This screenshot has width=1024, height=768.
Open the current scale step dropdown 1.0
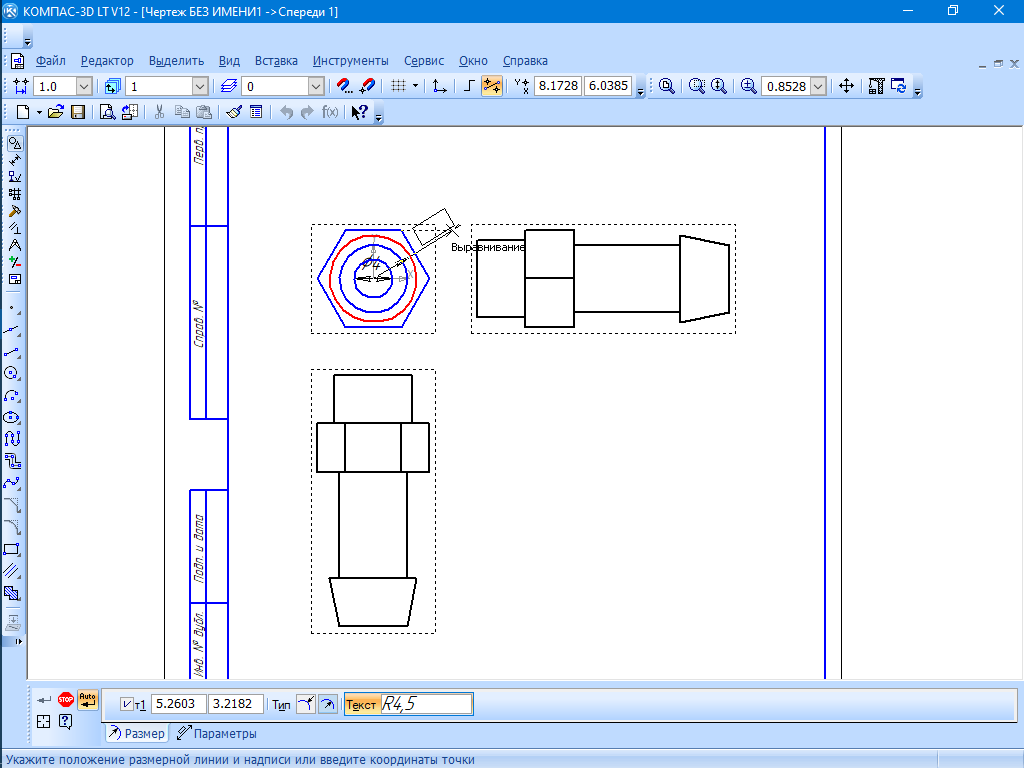tap(84, 86)
